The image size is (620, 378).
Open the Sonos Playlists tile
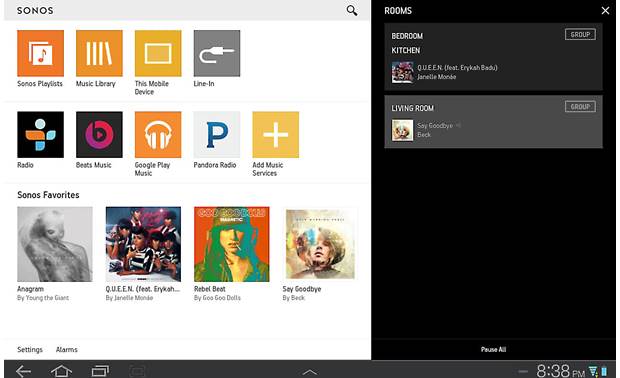40,53
